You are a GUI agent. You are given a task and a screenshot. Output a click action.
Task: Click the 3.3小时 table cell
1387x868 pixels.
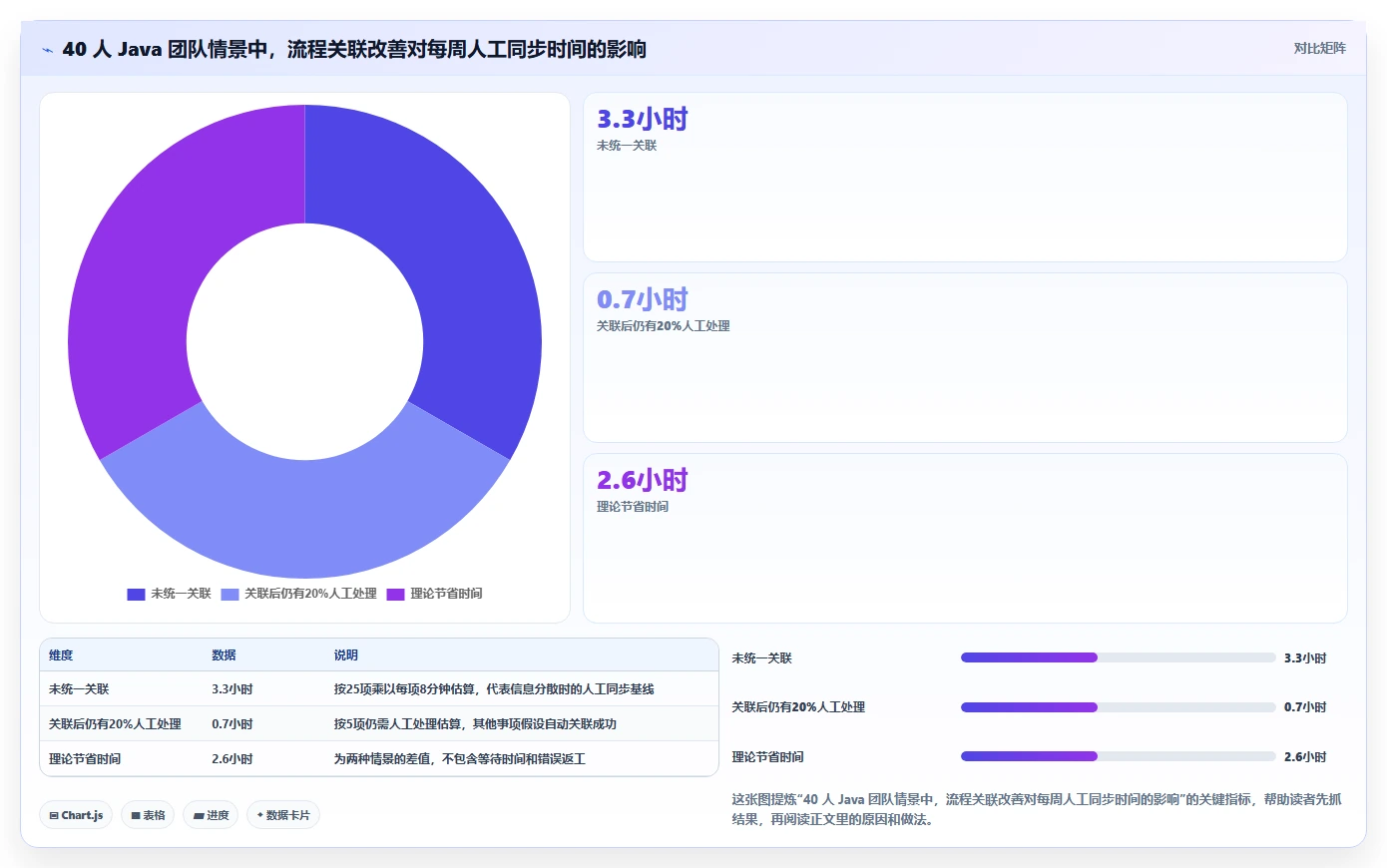232,689
